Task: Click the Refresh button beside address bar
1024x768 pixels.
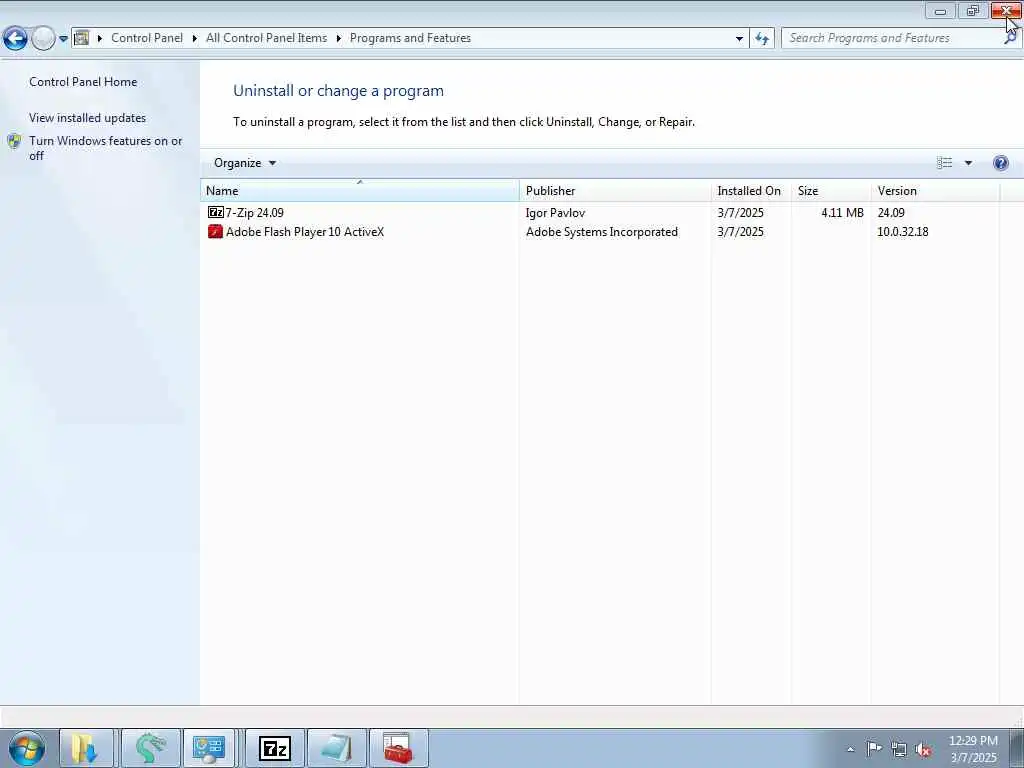Action: 762,38
